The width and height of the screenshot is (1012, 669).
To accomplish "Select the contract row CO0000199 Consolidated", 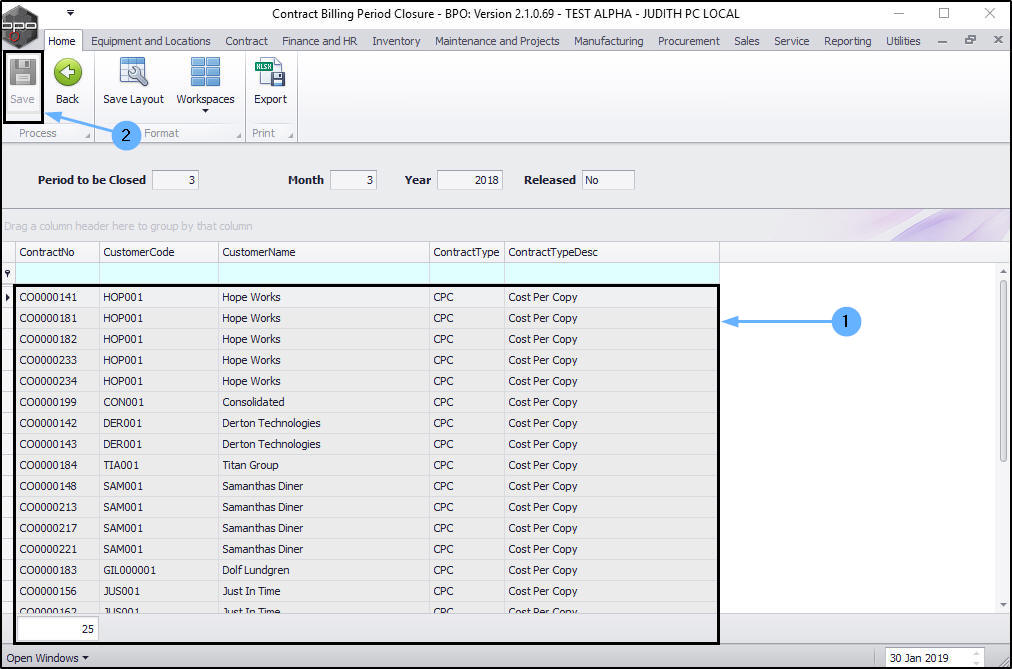I will click(253, 402).
